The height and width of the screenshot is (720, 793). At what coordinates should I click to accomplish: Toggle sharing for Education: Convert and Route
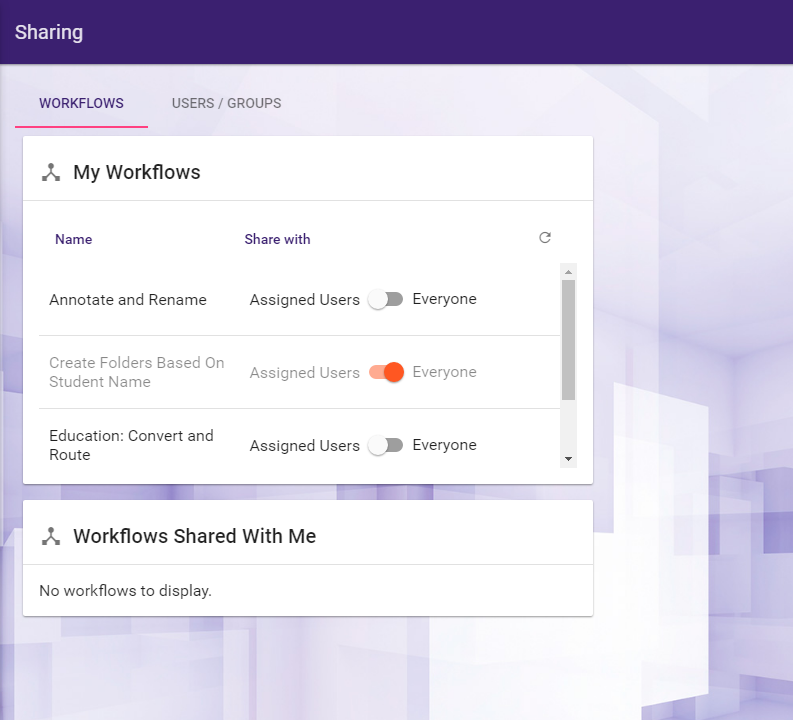386,445
